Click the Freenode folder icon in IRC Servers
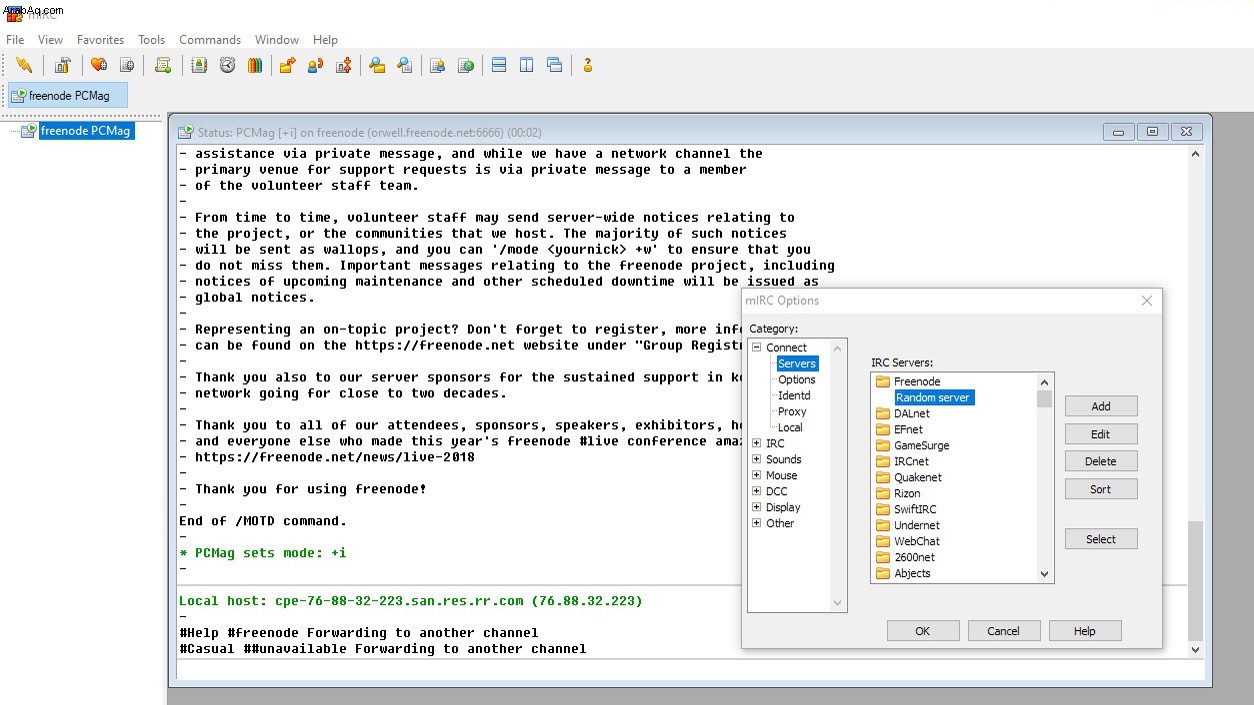Screen dimensions: 1254x705 (x=883, y=382)
